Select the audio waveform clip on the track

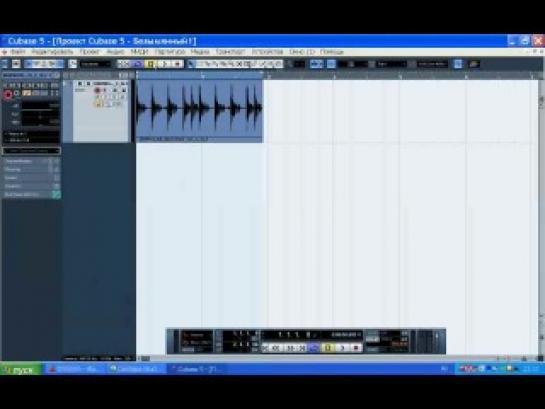(x=200, y=111)
